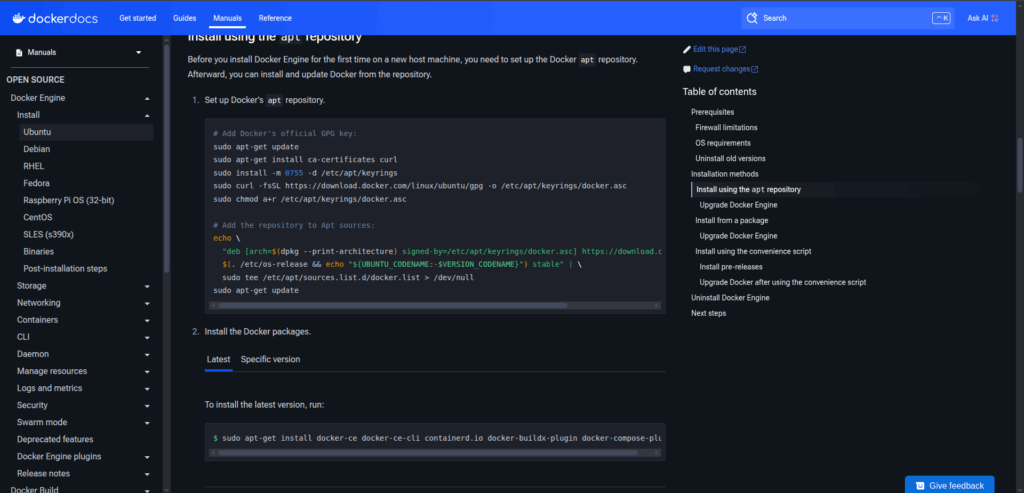The width and height of the screenshot is (1024, 493).
Task: Expand the Security sidebar section
Action: point(147,406)
